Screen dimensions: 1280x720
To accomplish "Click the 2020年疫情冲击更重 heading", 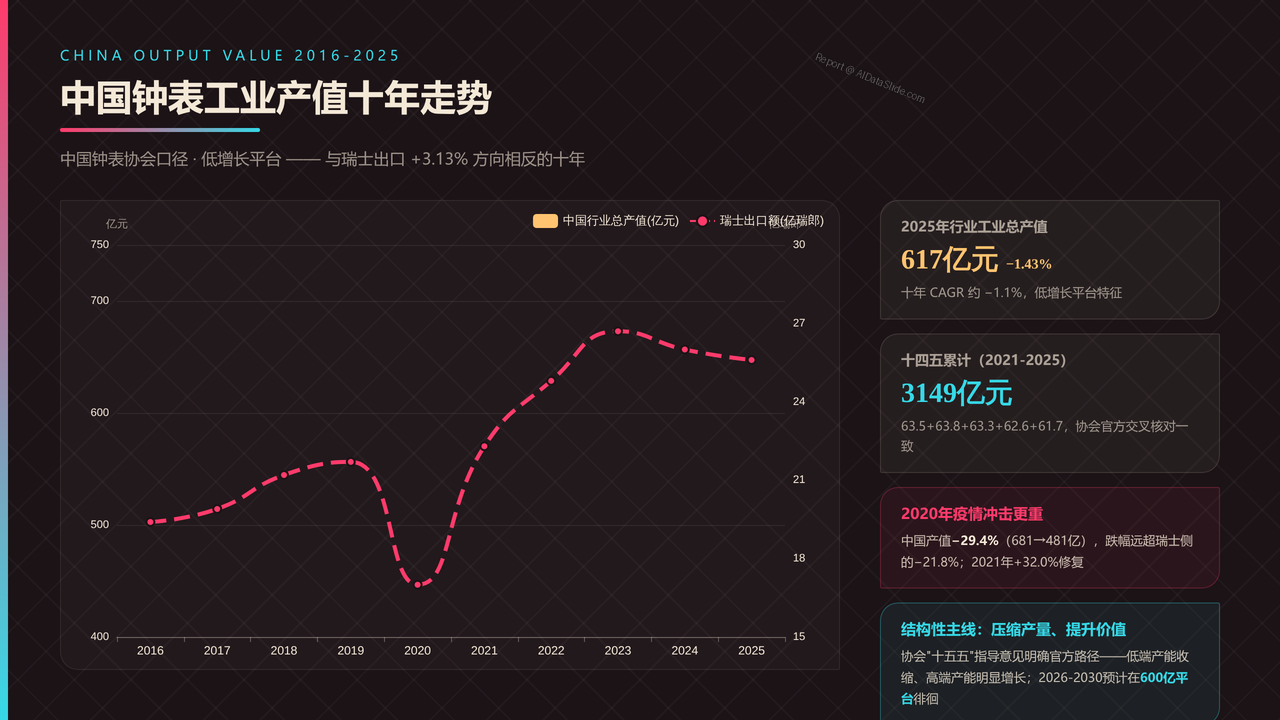I will (972, 514).
